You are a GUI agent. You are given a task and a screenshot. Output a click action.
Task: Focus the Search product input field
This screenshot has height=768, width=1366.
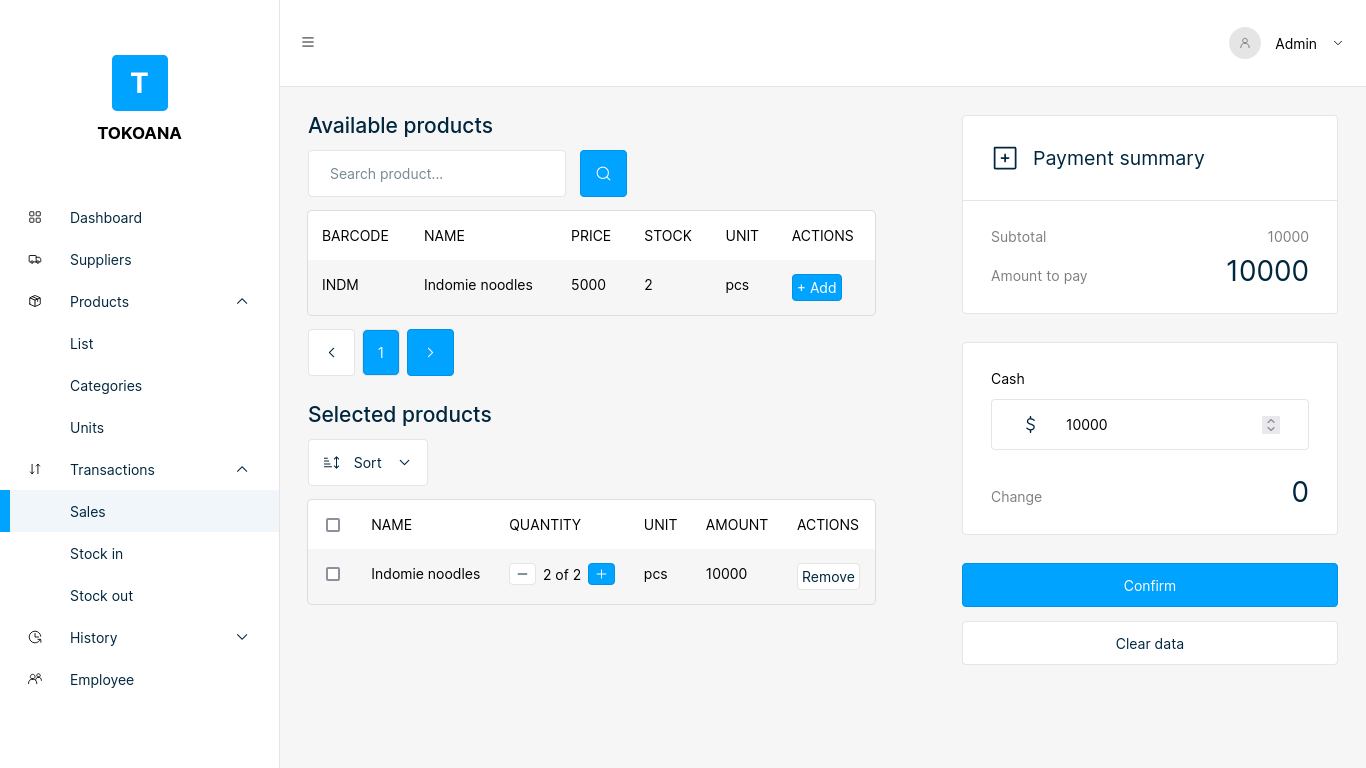437,173
